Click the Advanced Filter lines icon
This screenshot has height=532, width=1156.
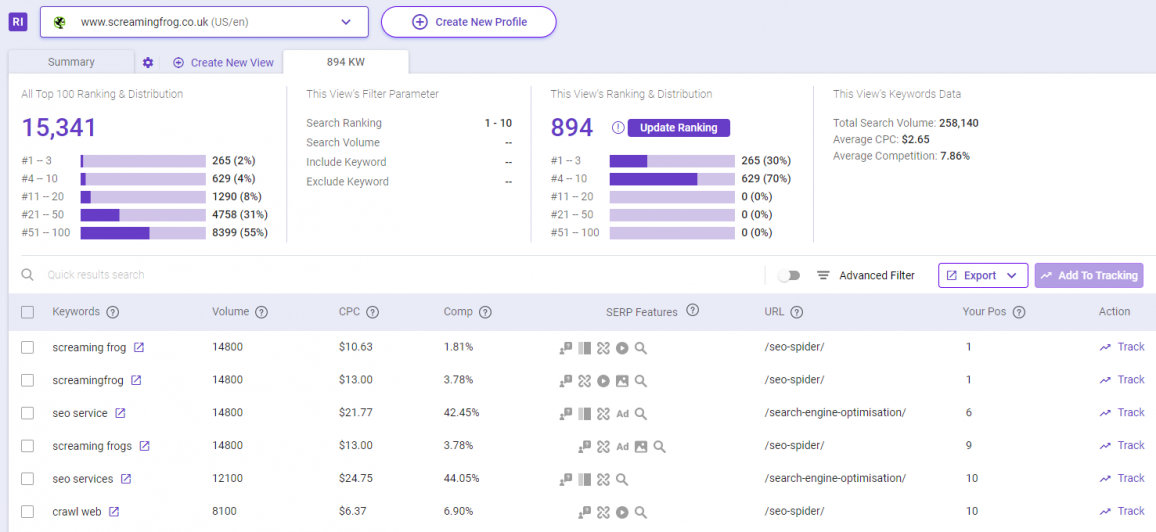824,276
